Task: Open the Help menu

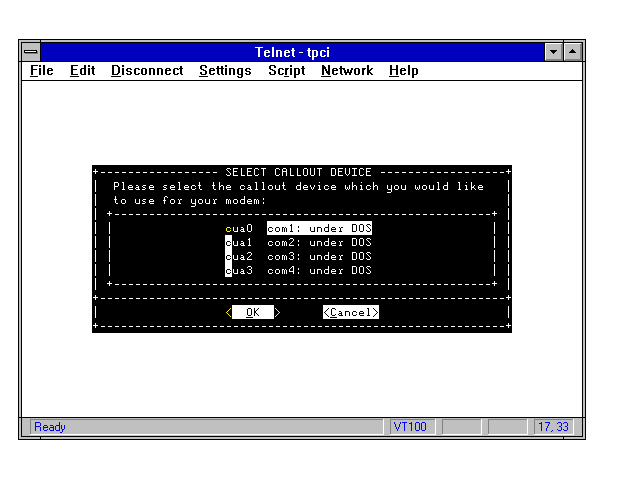Action: point(403,71)
